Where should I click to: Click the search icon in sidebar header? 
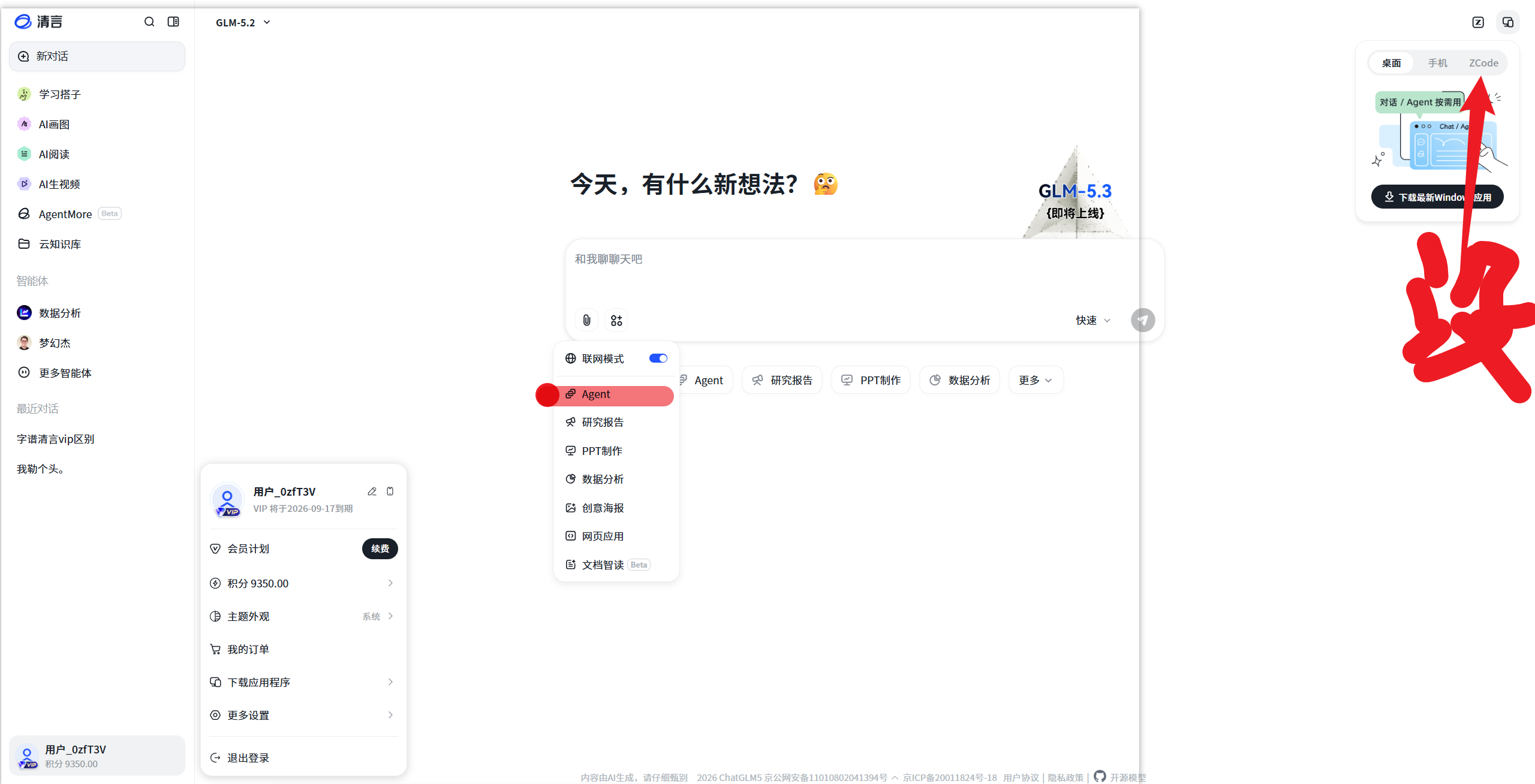click(x=149, y=22)
